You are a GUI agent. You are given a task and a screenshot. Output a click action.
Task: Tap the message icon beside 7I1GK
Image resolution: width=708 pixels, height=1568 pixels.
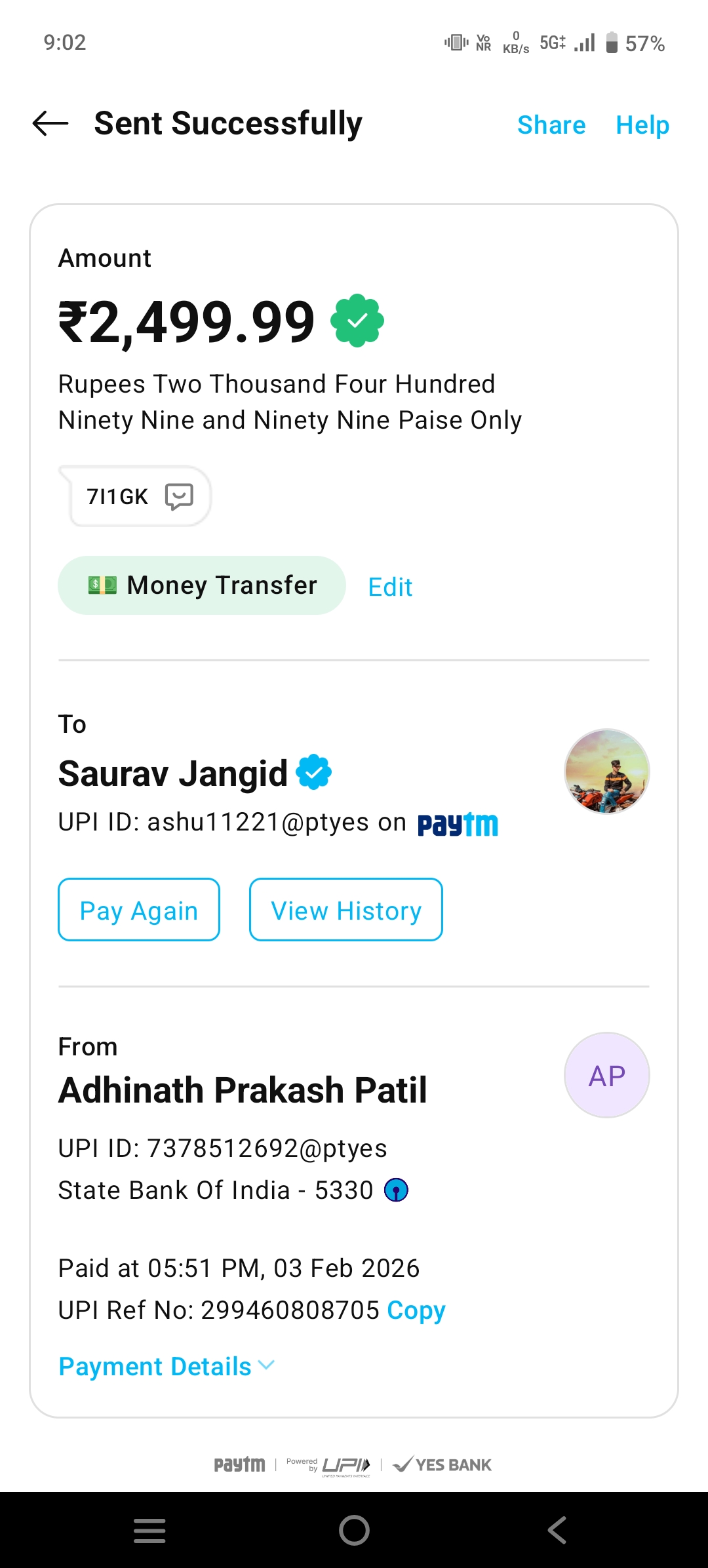click(x=179, y=497)
